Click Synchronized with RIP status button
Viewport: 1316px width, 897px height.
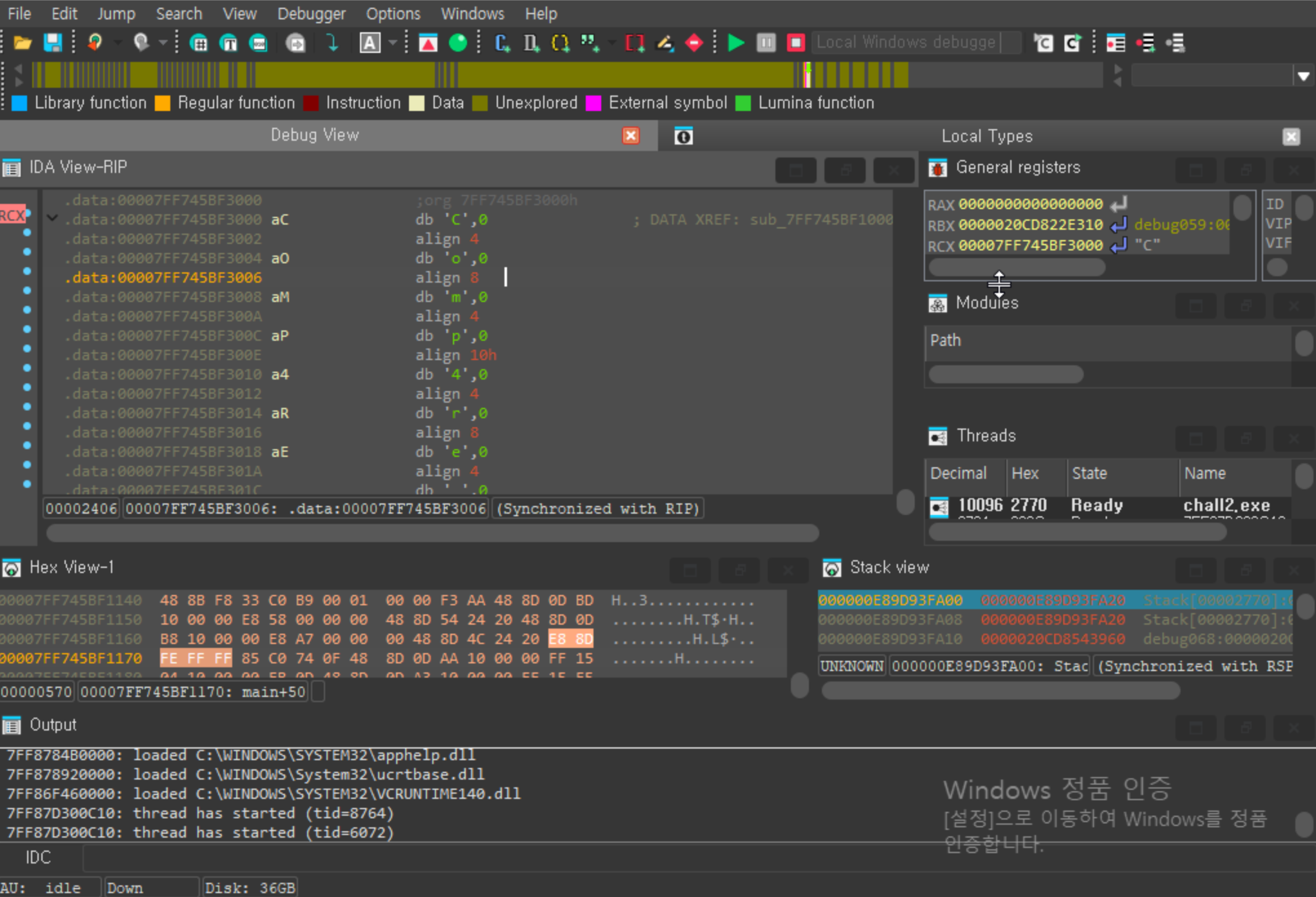(598, 508)
